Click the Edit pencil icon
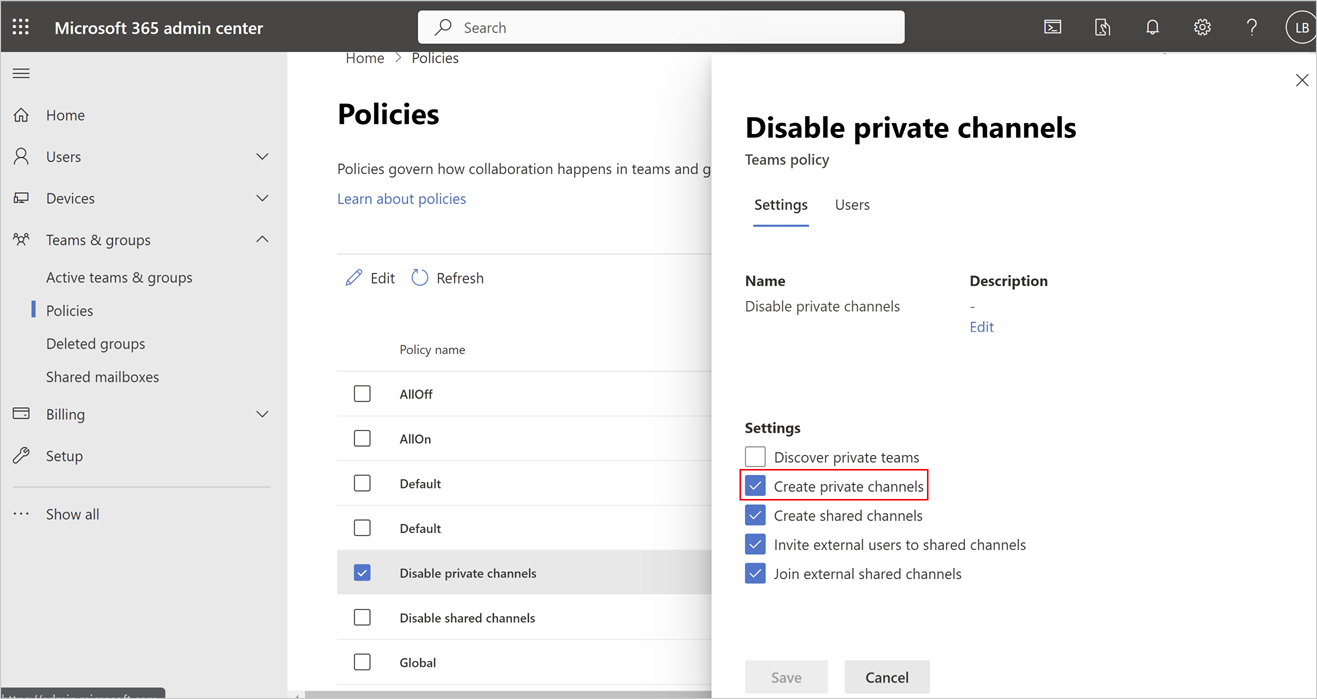The height and width of the screenshot is (699, 1317). 354,277
